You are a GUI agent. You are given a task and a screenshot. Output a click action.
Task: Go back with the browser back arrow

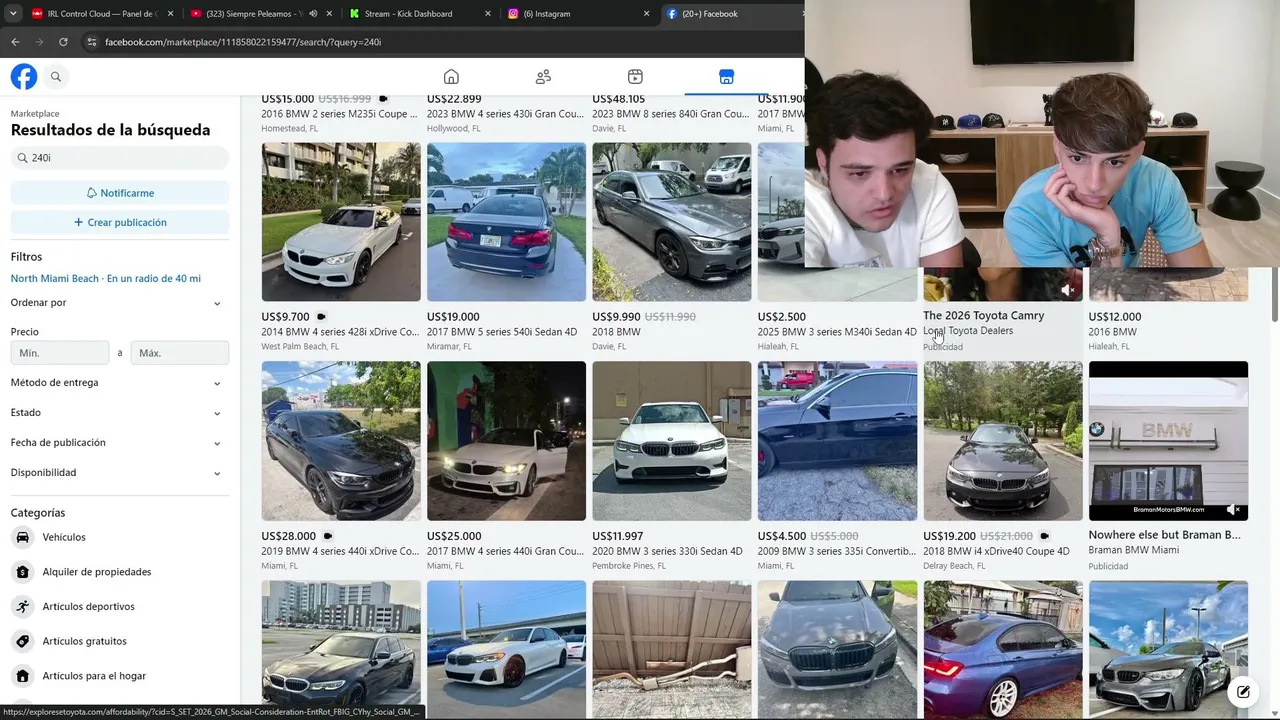15,42
